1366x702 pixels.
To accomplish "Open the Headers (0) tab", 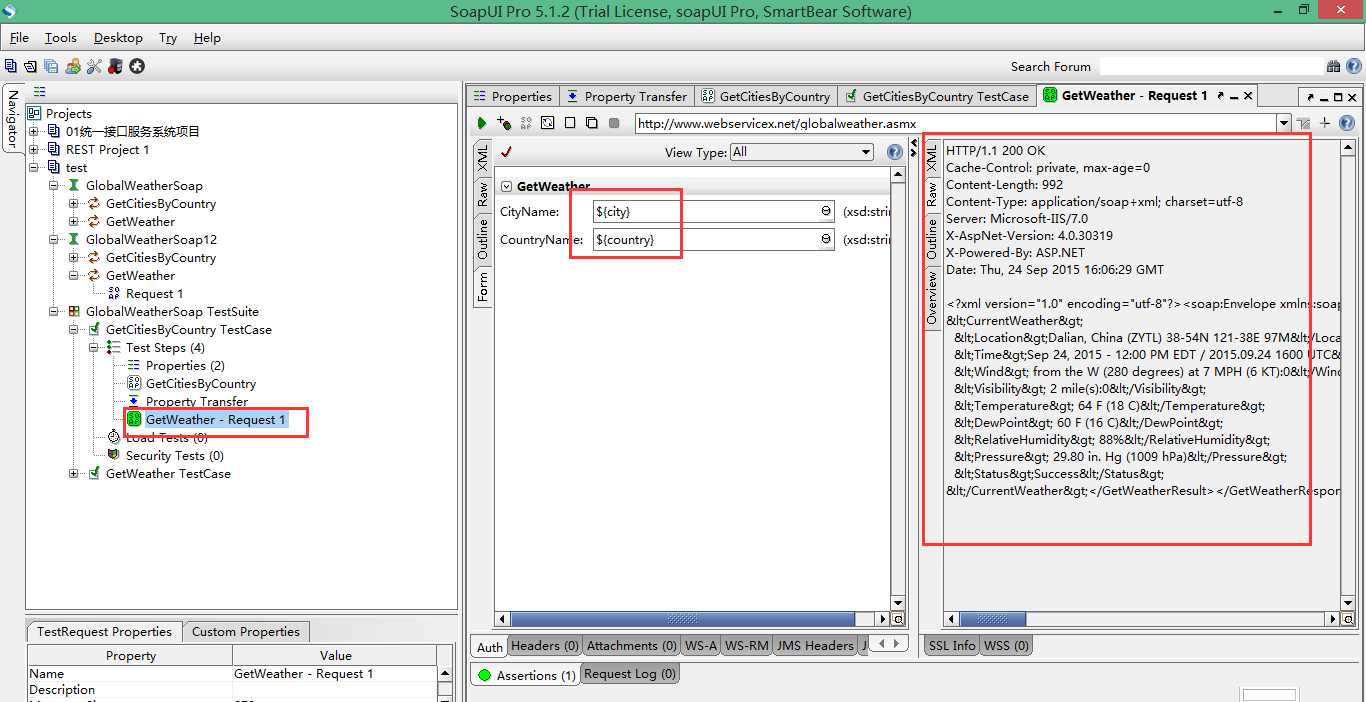I will 544,645.
